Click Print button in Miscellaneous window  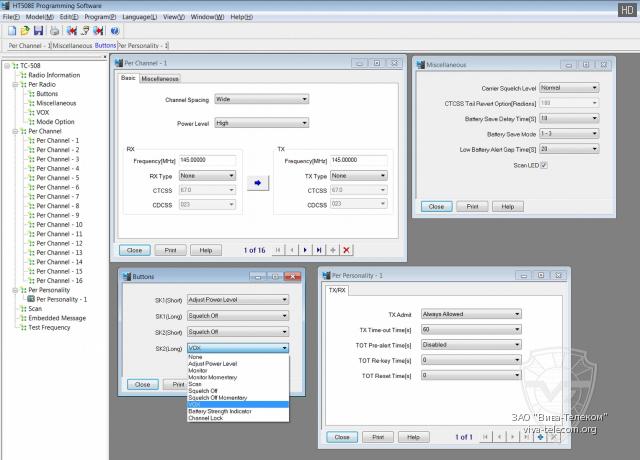[x=471, y=206]
